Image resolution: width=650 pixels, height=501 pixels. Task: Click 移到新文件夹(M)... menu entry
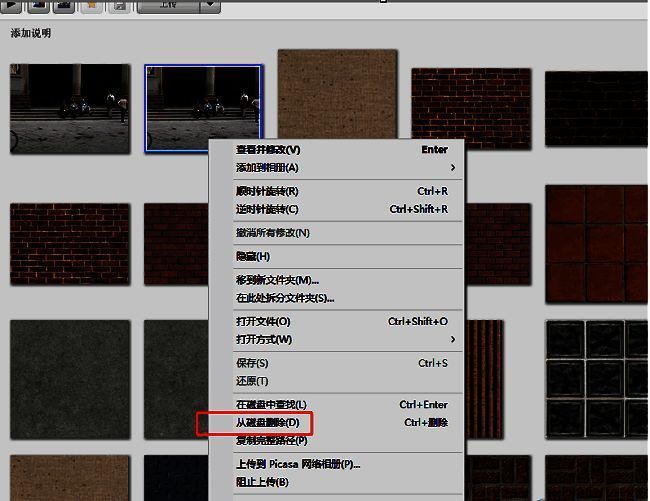point(277,280)
